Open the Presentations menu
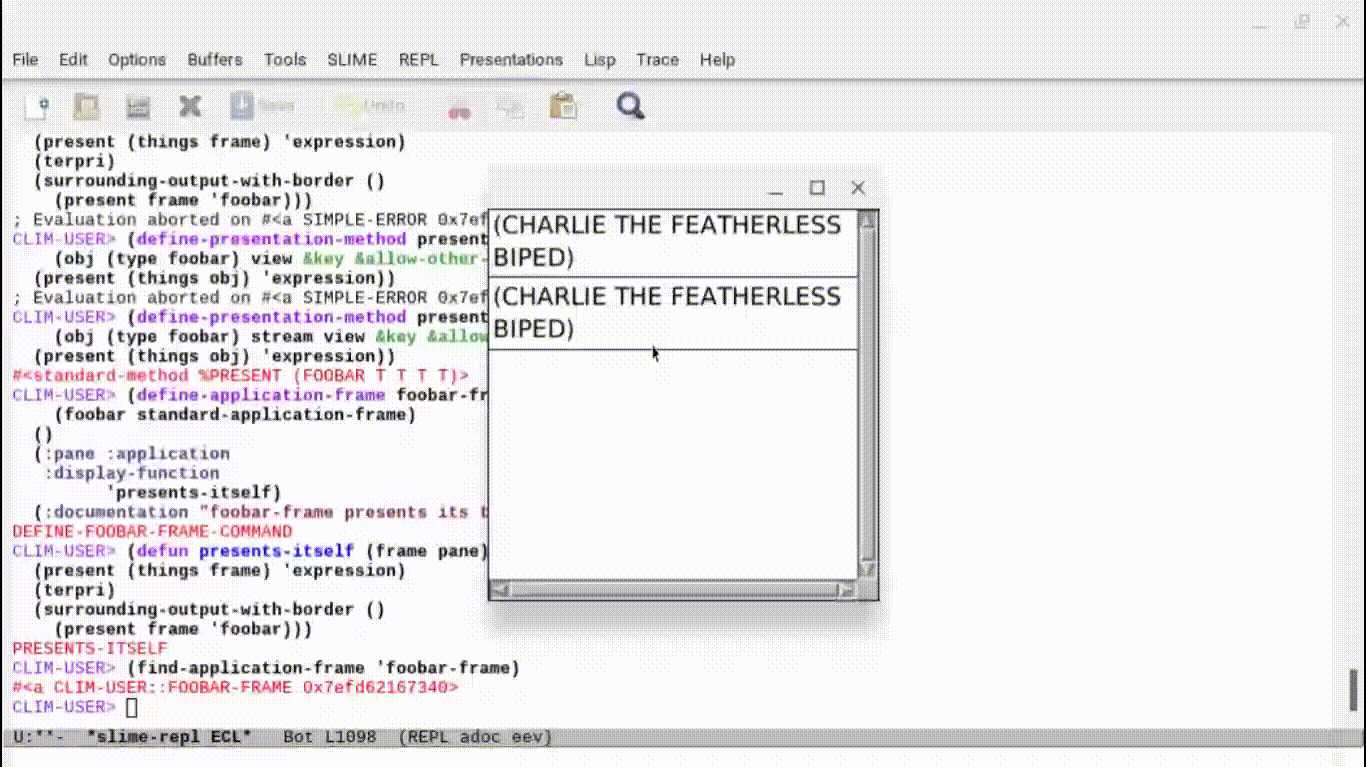The width and height of the screenshot is (1366, 767). [x=511, y=60]
